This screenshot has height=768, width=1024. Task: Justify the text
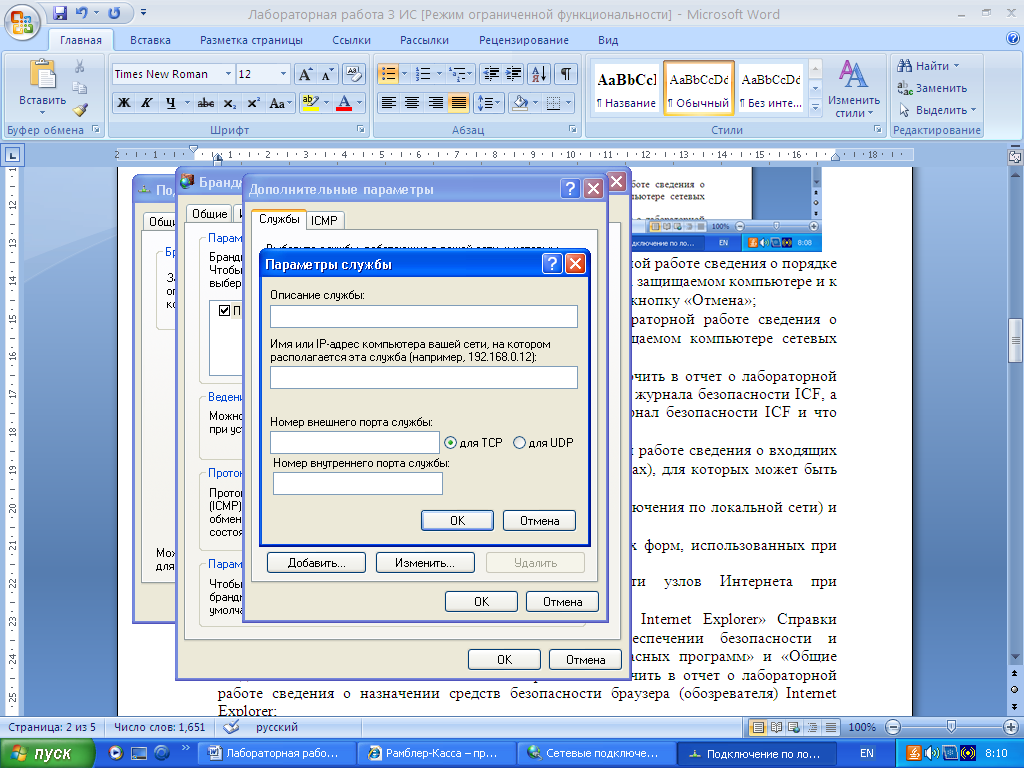click(458, 103)
